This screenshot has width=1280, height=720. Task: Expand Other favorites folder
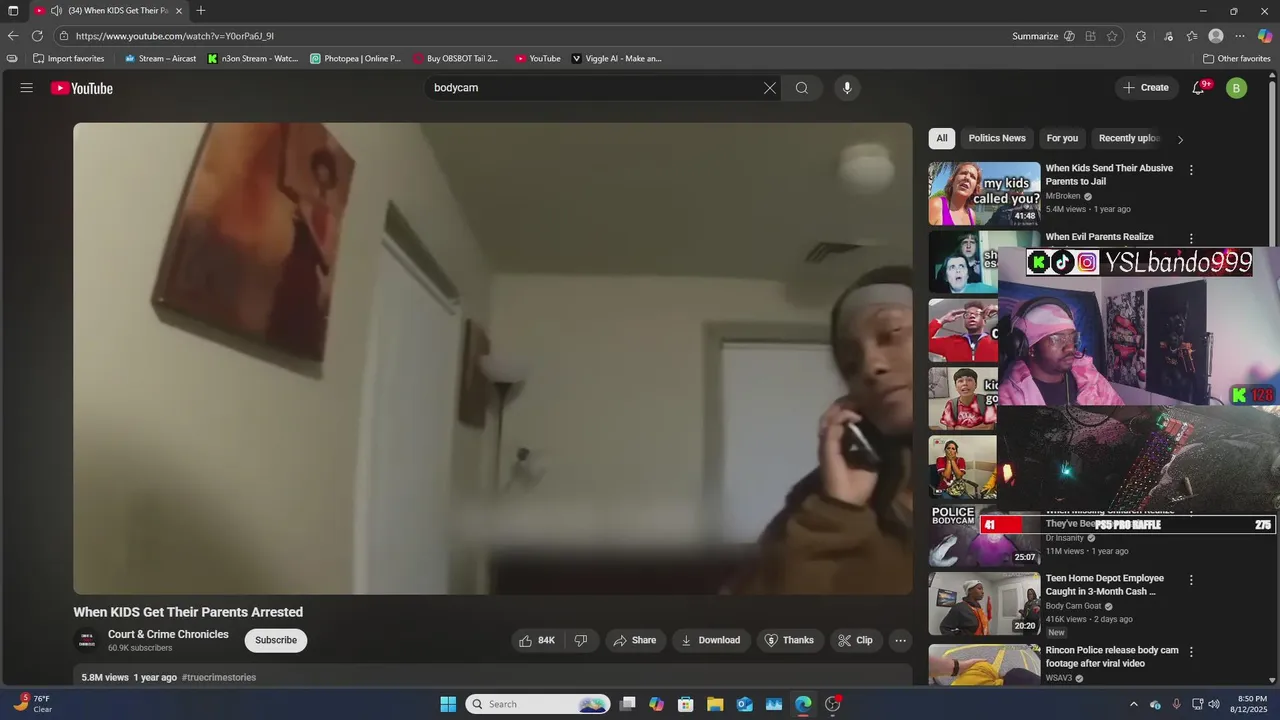coord(1236,58)
